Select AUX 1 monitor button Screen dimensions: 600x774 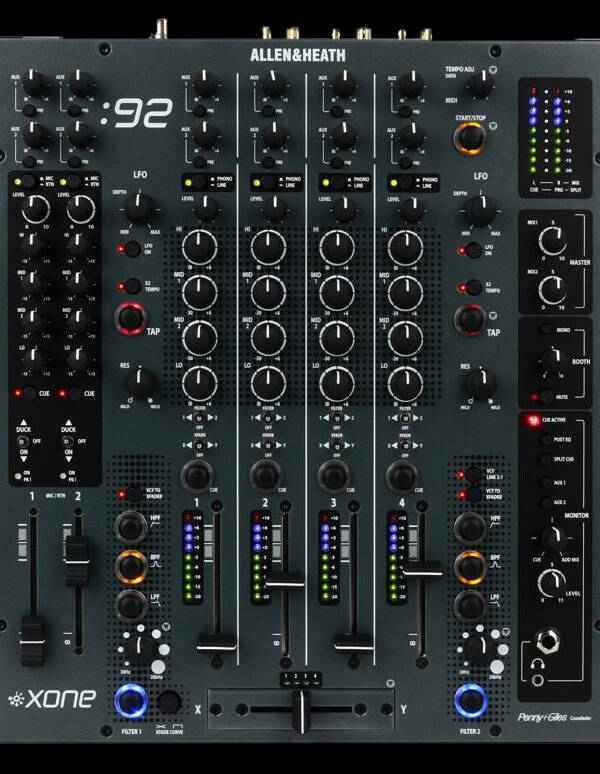coord(546,482)
